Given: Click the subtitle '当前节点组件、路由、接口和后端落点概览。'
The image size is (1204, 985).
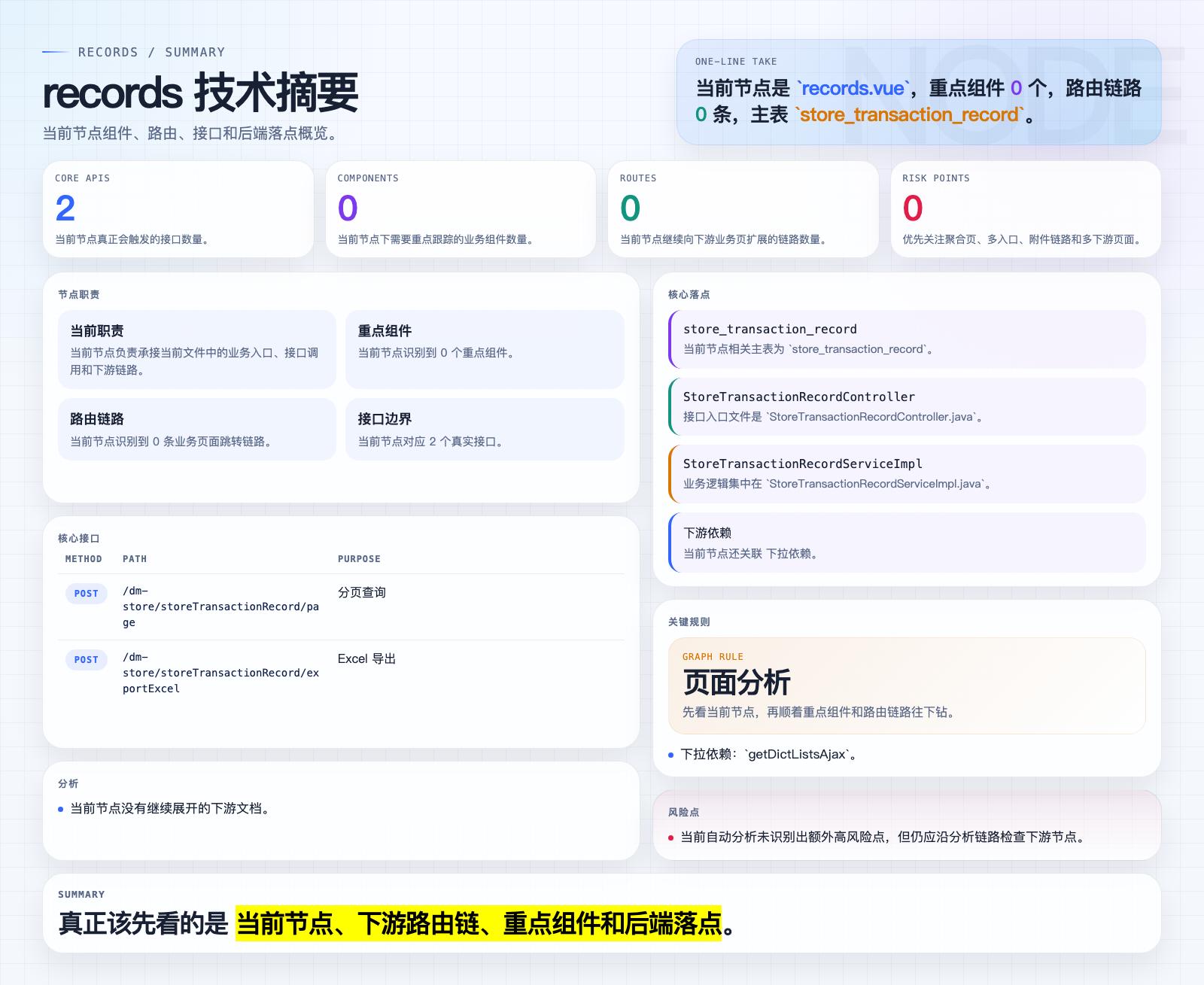Looking at the screenshot, I should point(193,133).
